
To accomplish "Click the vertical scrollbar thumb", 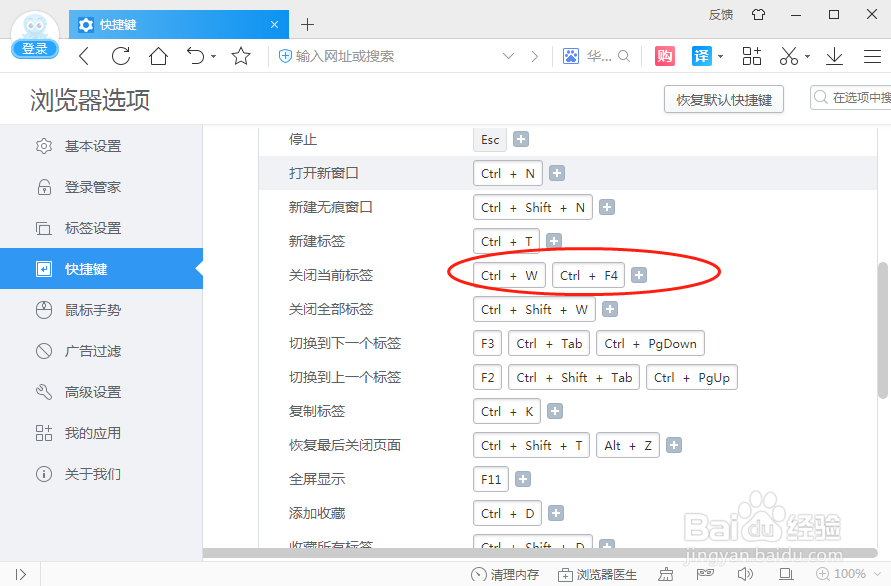I will point(883,330).
